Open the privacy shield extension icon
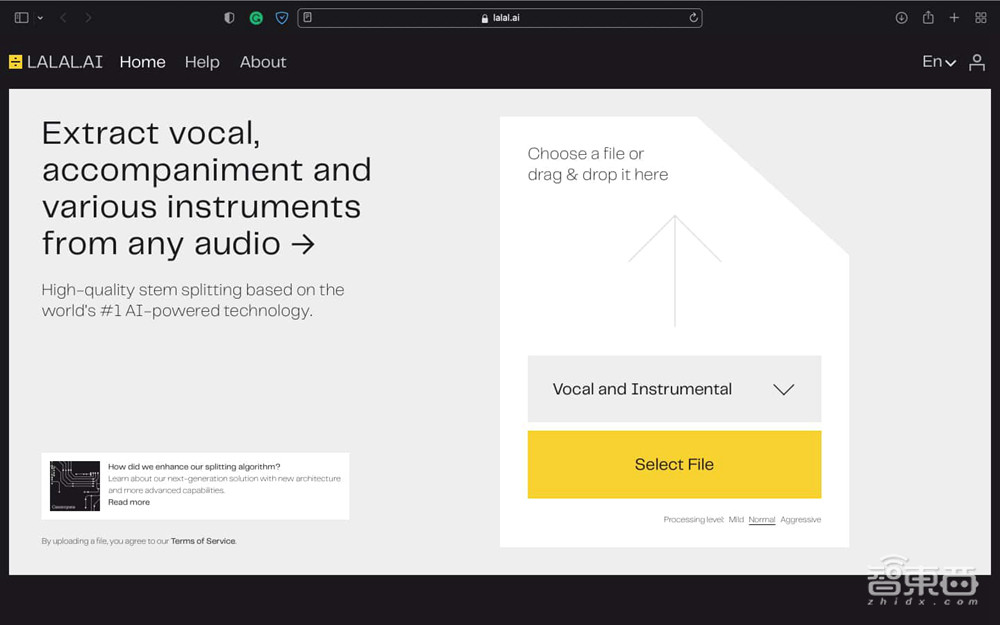The height and width of the screenshot is (625, 1000). pos(281,18)
